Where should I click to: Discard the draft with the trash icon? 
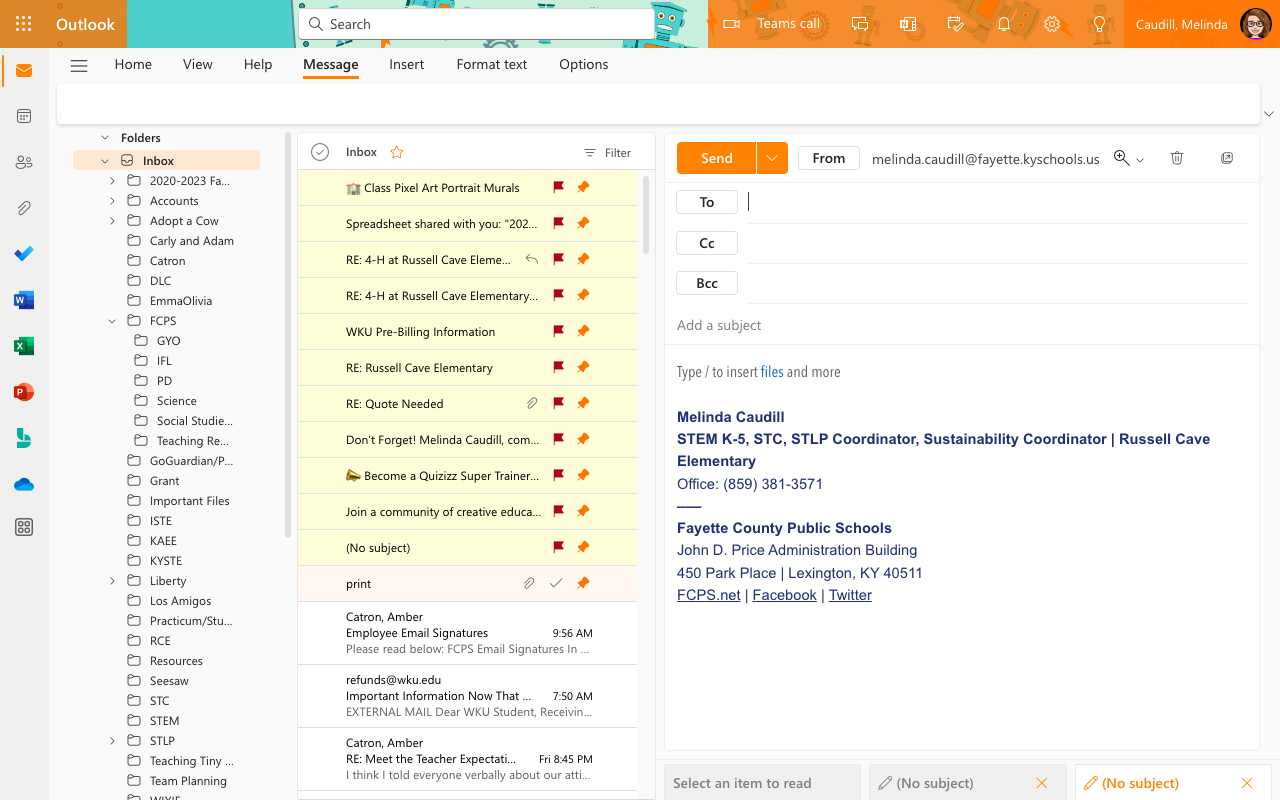1177,158
